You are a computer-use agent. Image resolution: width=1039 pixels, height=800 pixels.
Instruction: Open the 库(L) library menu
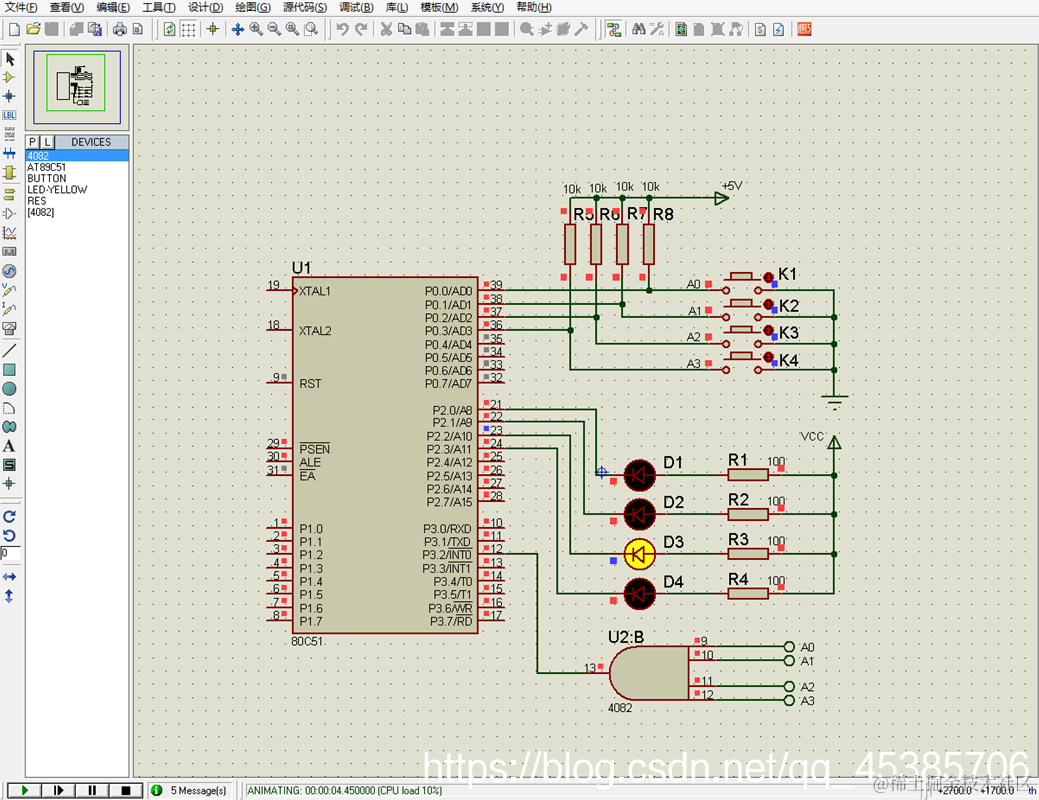point(396,7)
